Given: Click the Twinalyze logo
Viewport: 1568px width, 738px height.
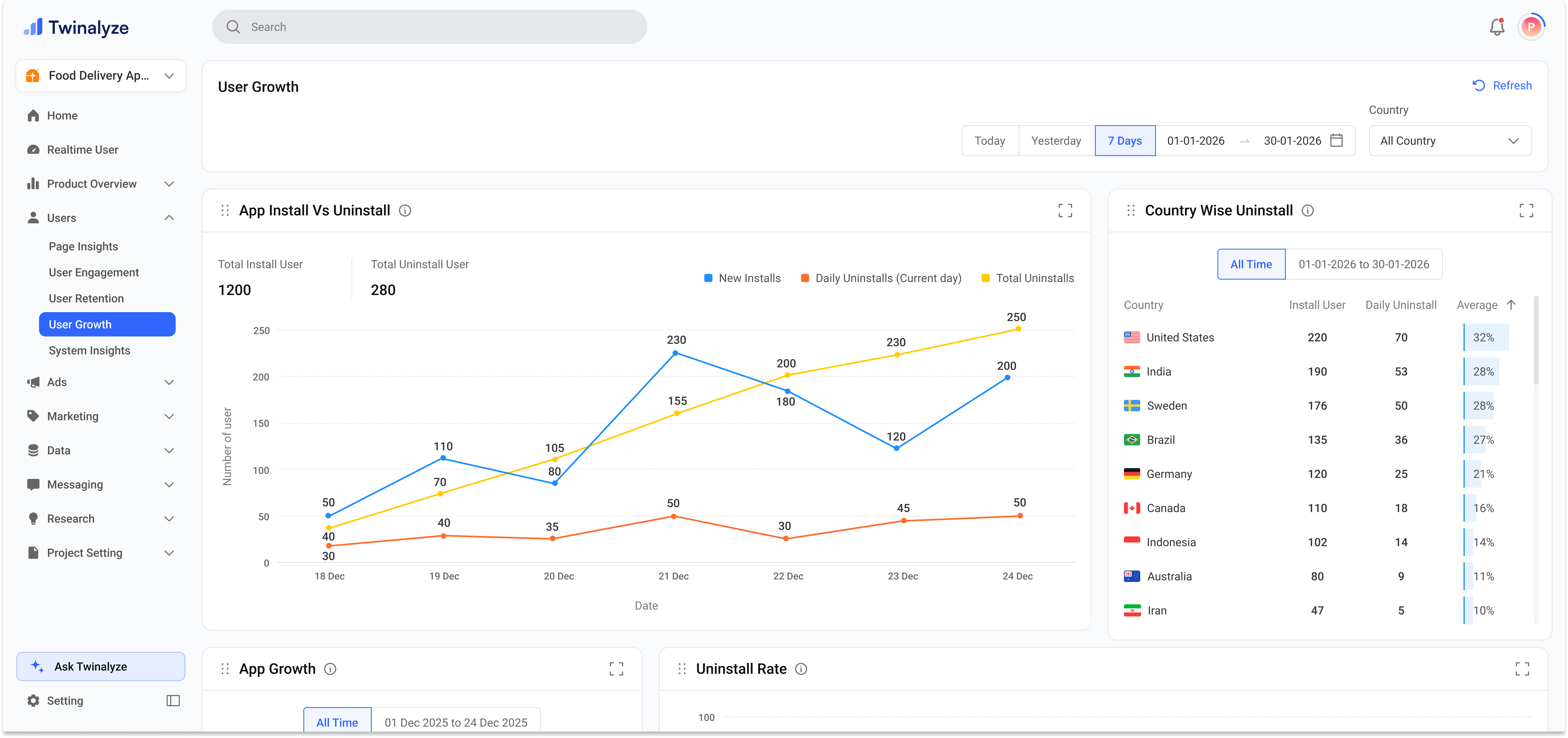Looking at the screenshot, I should pyautogui.click(x=76, y=27).
